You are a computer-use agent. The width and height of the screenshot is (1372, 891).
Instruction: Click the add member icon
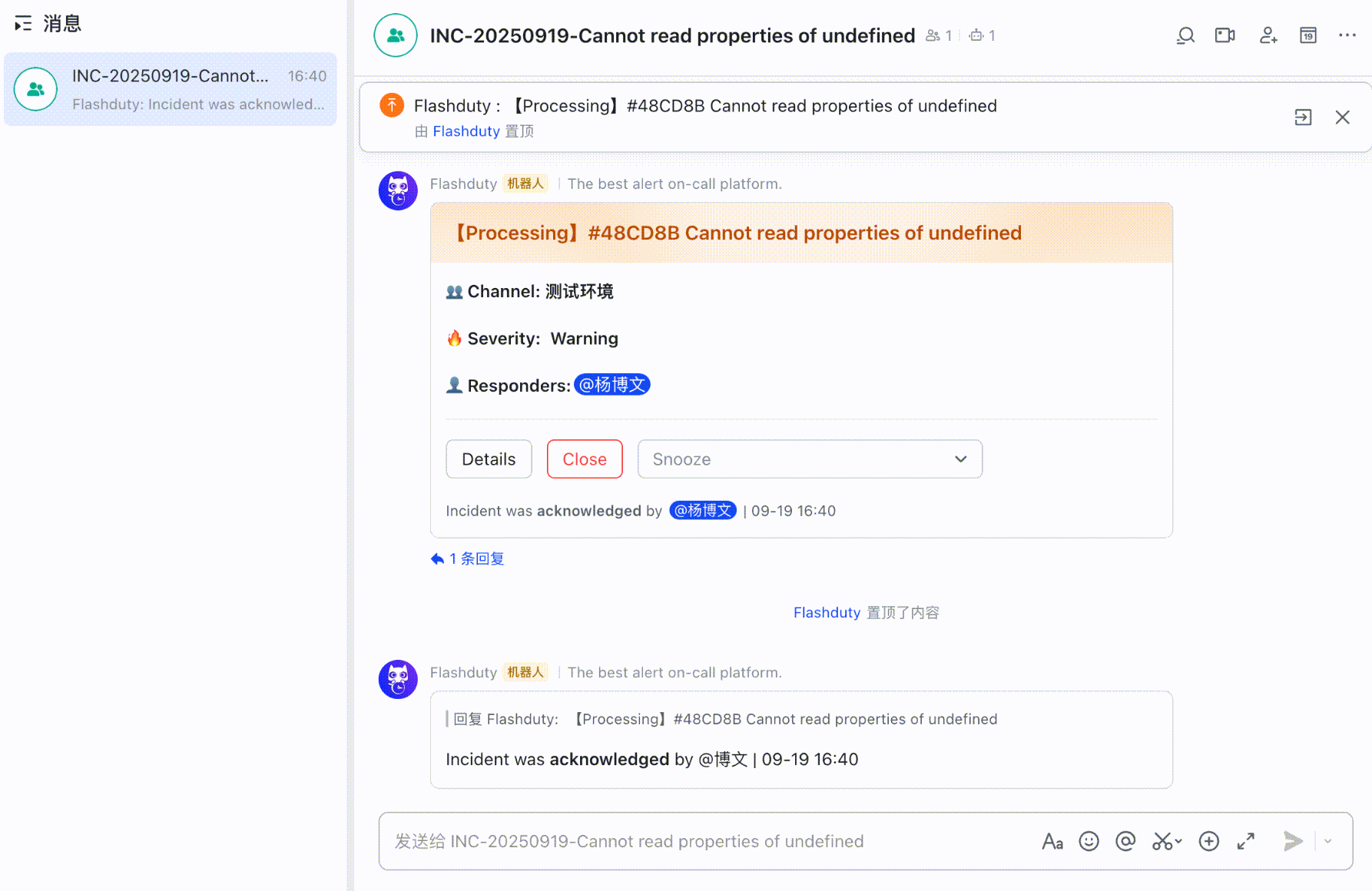point(1268,36)
